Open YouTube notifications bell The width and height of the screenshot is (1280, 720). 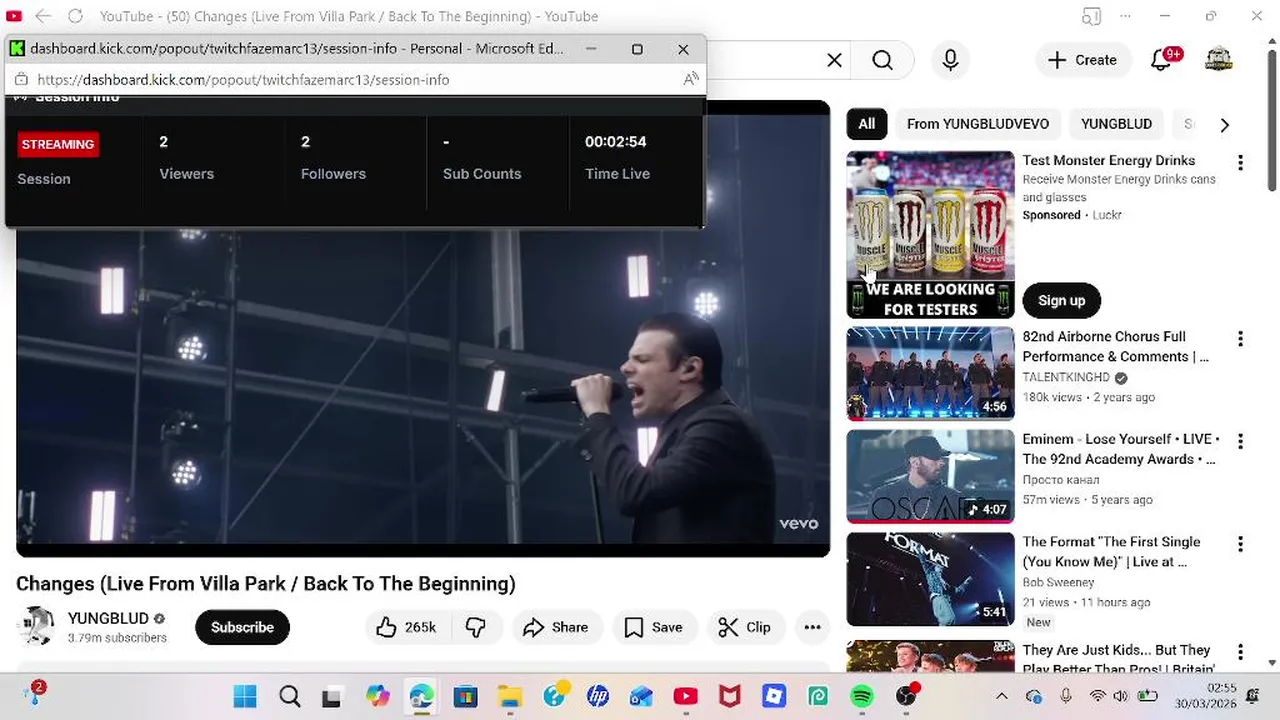(x=1161, y=60)
